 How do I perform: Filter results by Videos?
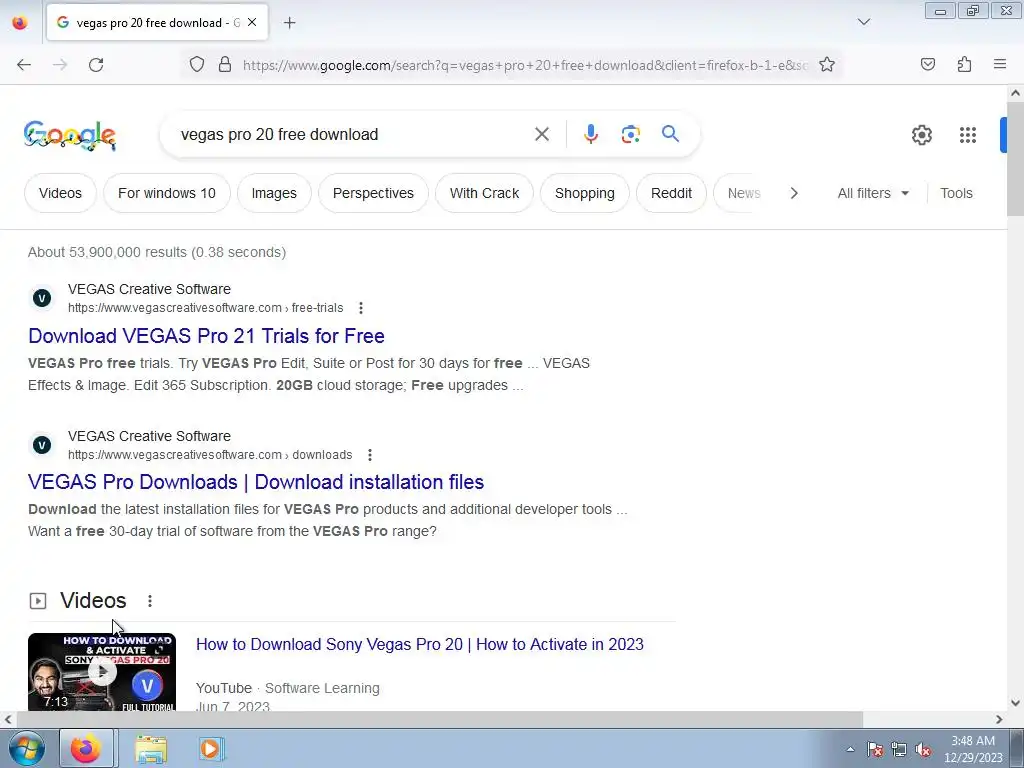coord(60,193)
